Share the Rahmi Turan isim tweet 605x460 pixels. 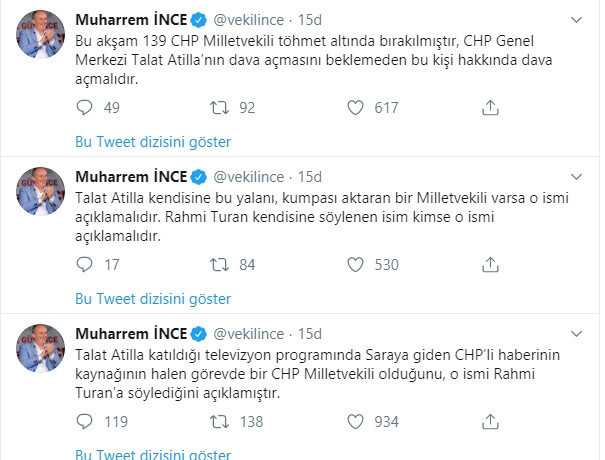pyautogui.click(x=489, y=265)
